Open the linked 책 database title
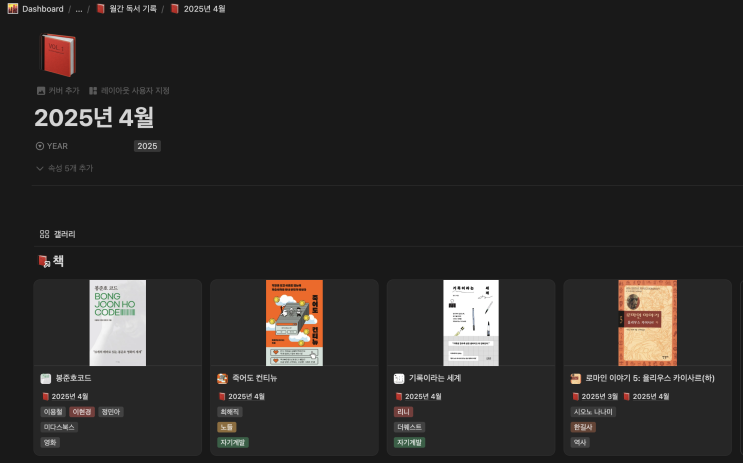Screen dimensions: 743x463 pyautogui.click(x=58, y=261)
